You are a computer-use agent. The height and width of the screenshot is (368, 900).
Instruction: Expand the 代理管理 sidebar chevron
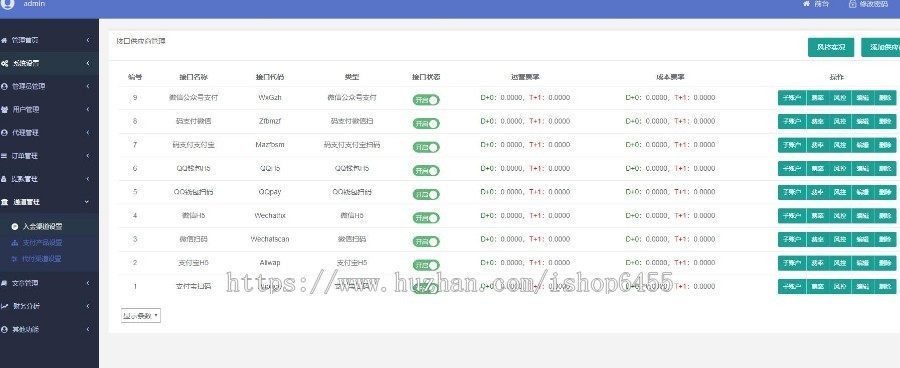(x=88, y=133)
